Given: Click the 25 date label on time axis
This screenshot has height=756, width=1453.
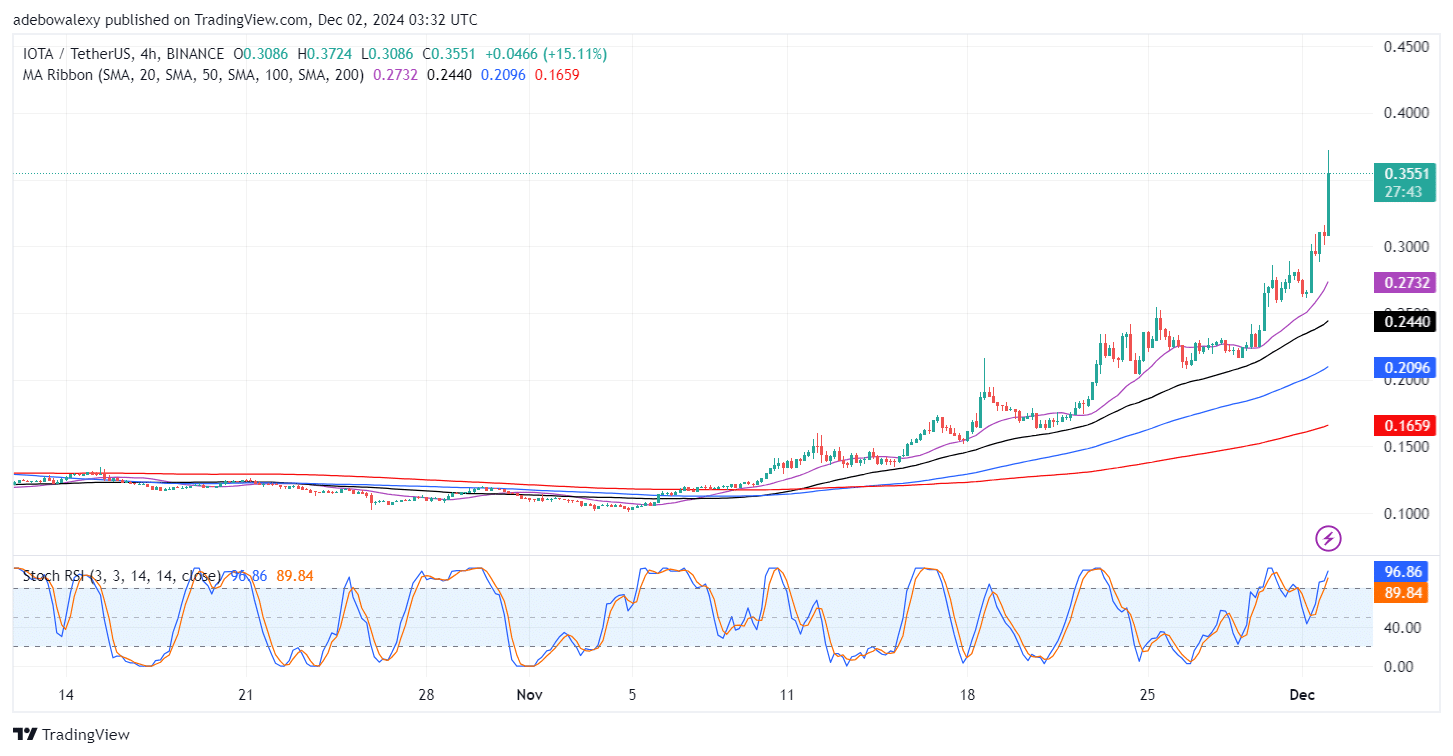Looking at the screenshot, I should click(x=1147, y=695).
